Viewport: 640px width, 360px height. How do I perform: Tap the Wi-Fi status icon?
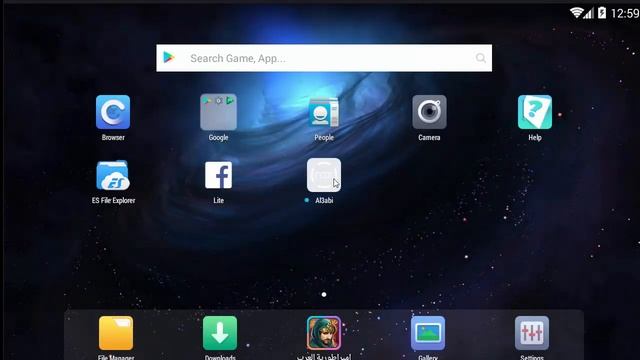pos(576,13)
